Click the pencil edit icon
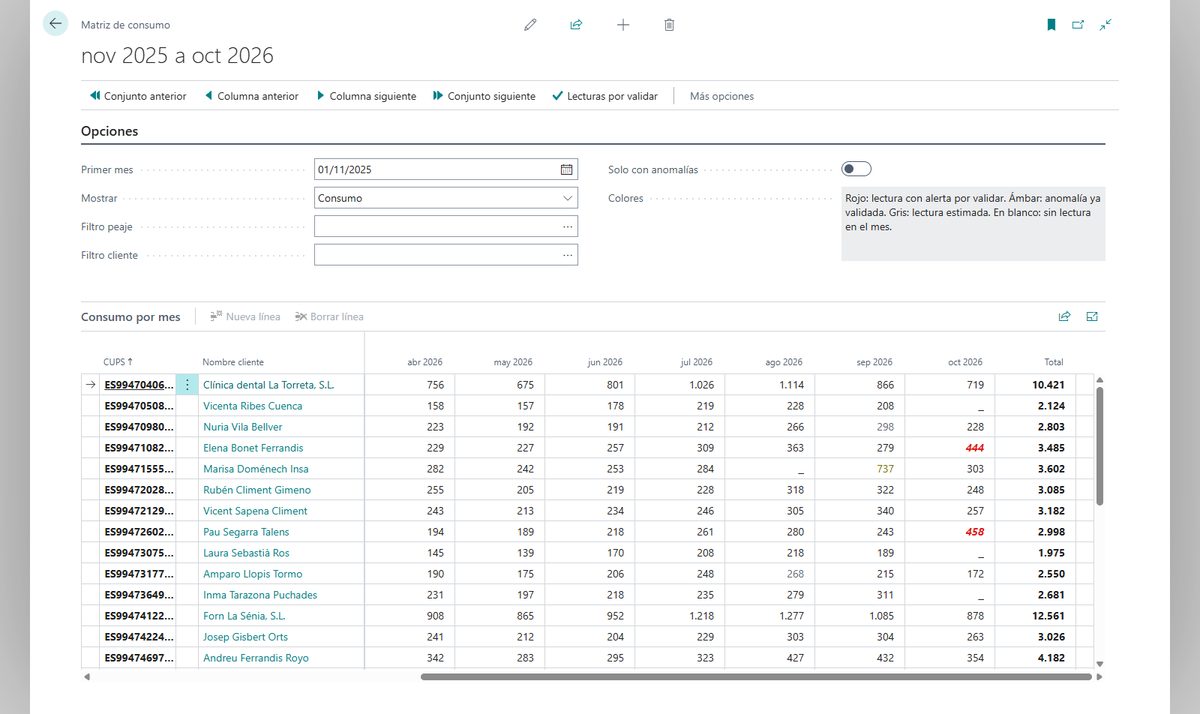 (x=530, y=25)
